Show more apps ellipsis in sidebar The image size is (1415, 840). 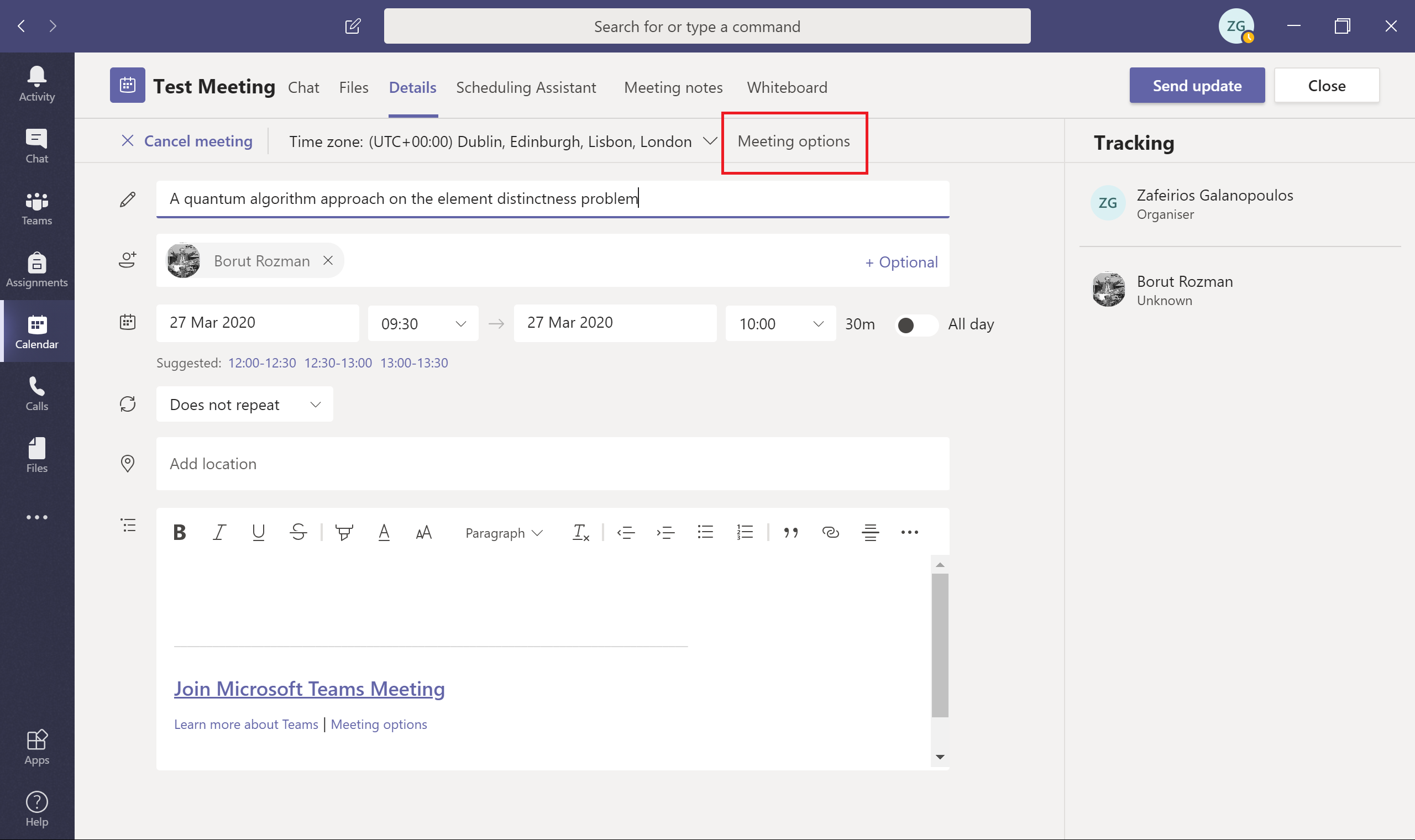tap(37, 517)
